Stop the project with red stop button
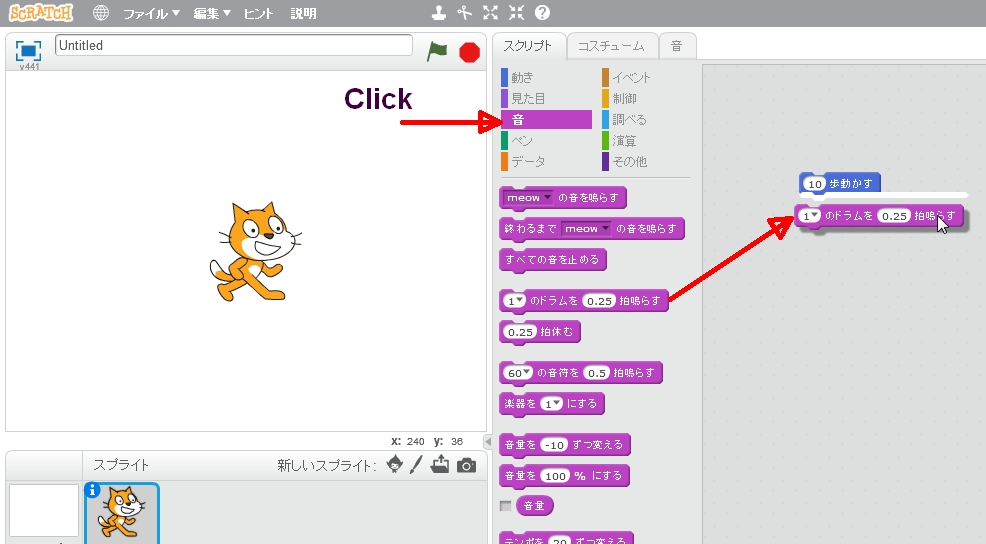 tap(469, 52)
